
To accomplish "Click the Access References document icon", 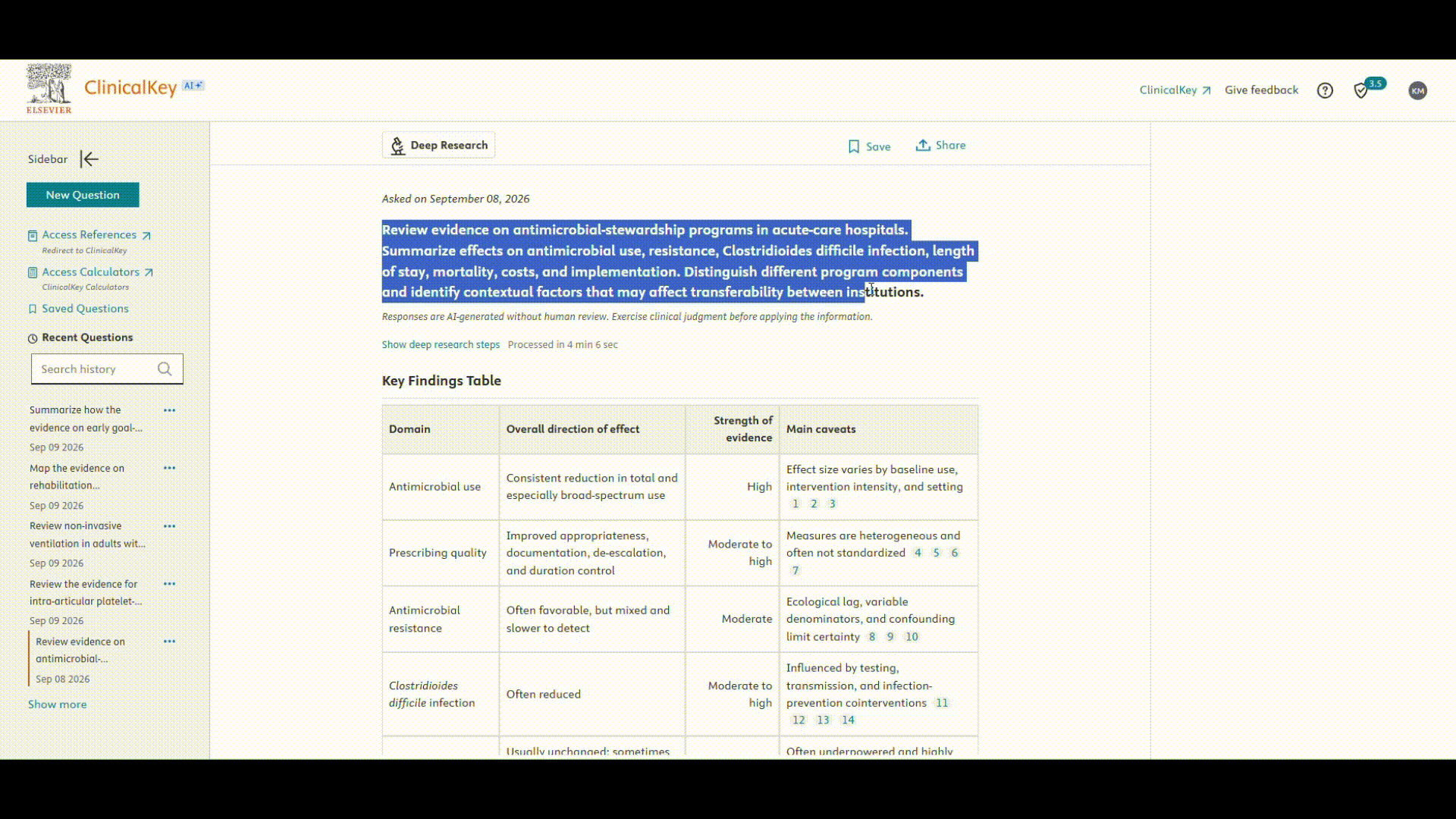I will tap(33, 236).
